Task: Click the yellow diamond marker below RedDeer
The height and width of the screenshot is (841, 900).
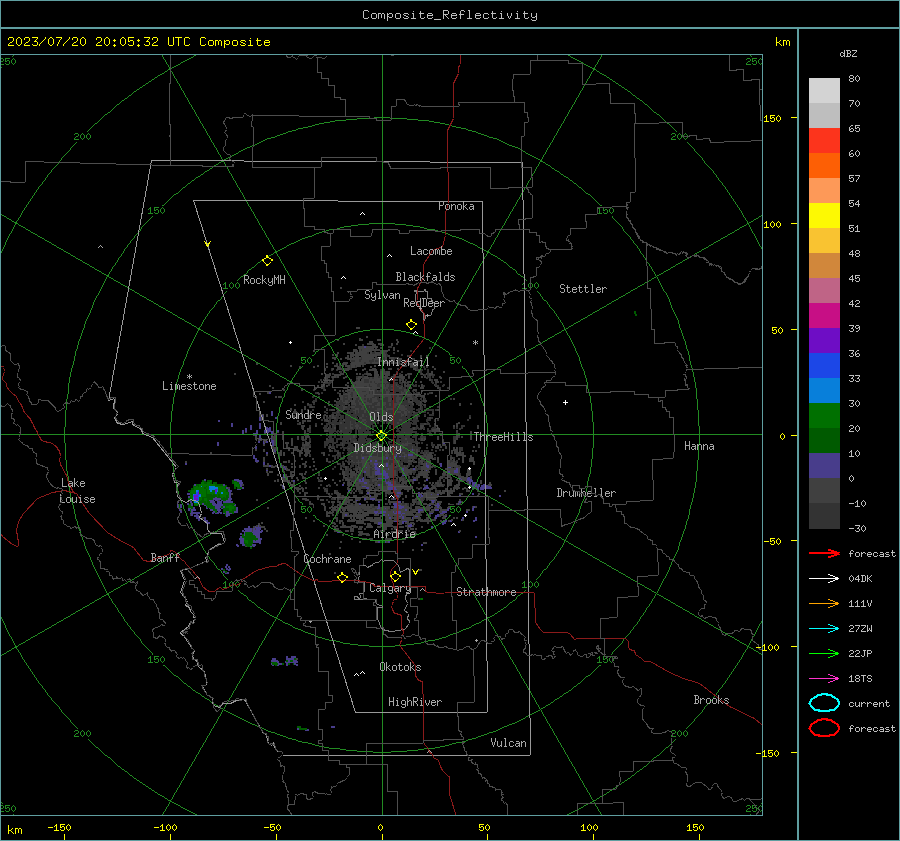Action: 411,325
